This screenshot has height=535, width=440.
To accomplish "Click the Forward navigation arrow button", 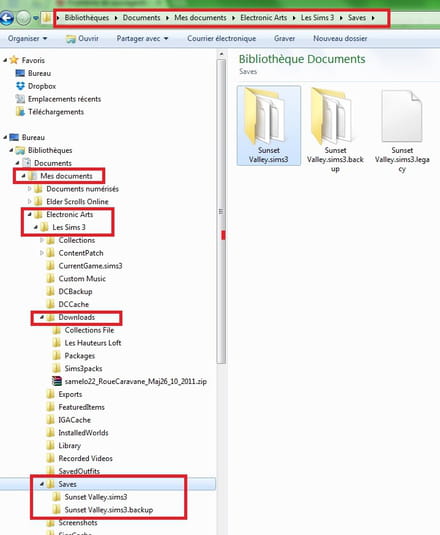I will (23, 18).
